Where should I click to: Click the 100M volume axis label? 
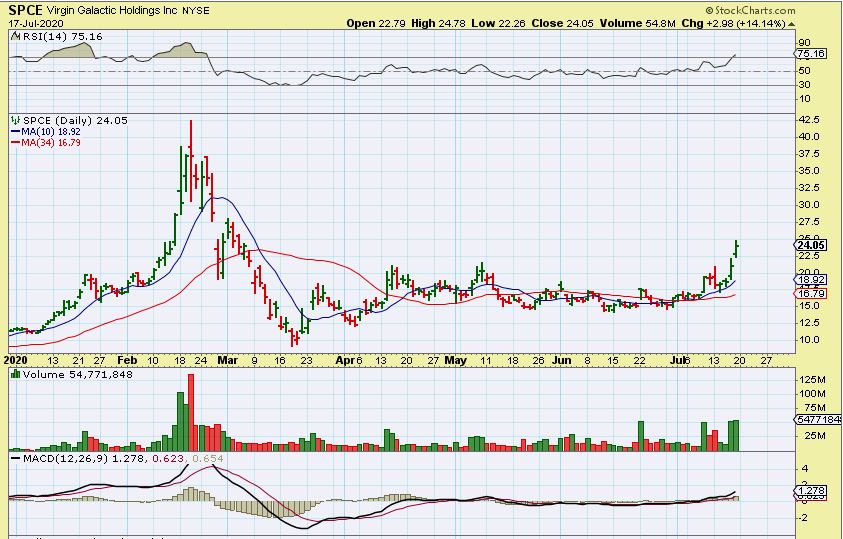[x=812, y=394]
